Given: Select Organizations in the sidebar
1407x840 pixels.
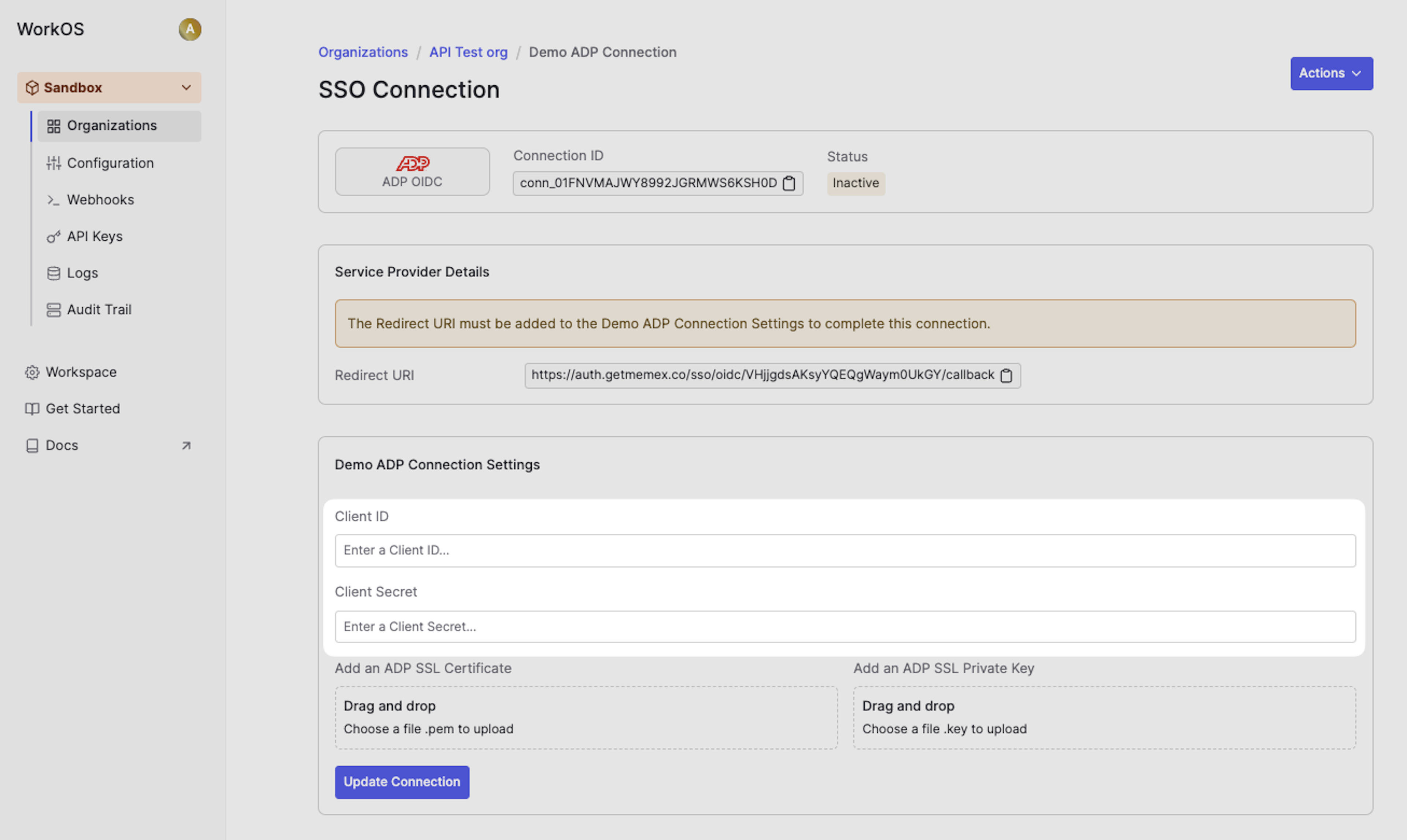Looking at the screenshot, I should coord(111,126).
